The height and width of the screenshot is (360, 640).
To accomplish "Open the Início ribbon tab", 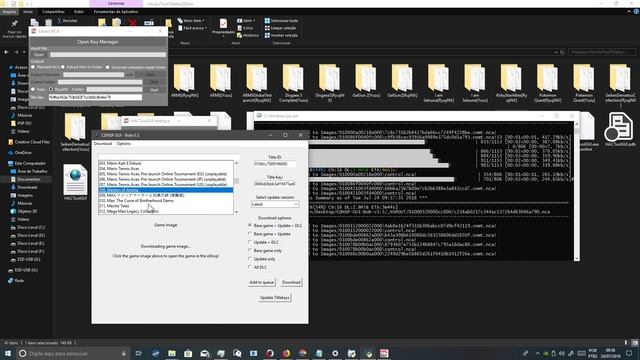I will (x=28, y=12).
